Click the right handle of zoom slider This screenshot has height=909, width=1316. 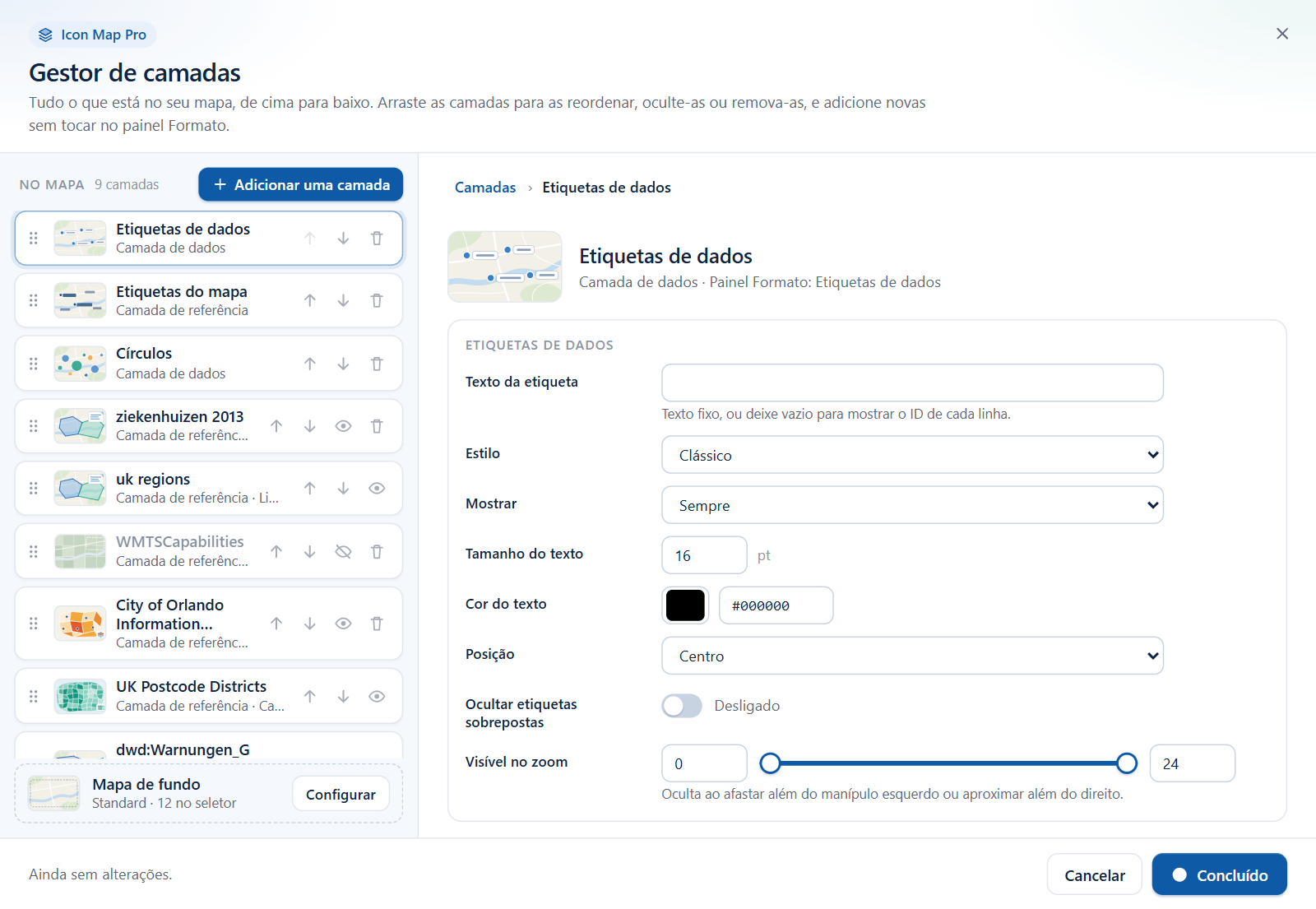pos(1127,763)
